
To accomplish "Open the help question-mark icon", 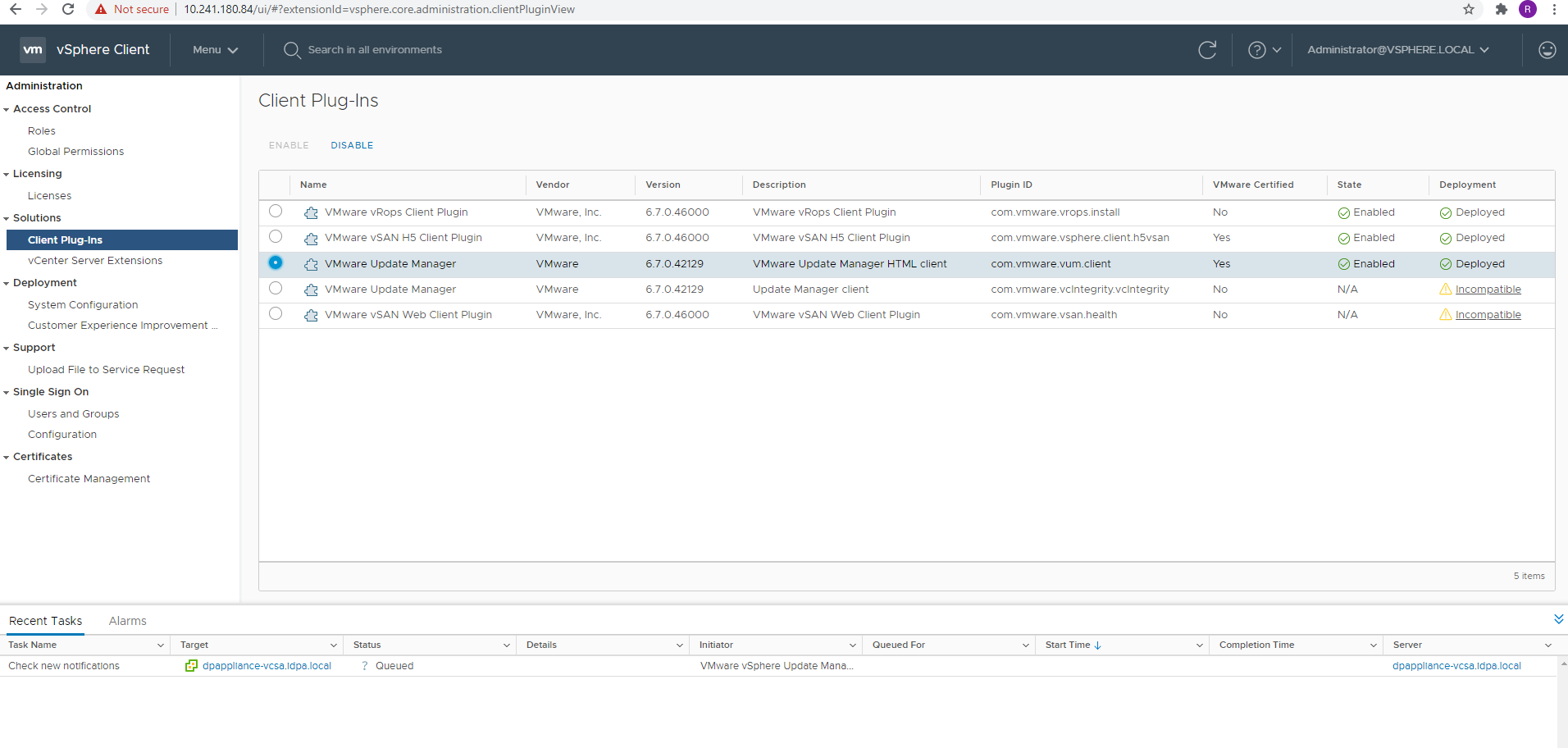I will (x=1257, y=49).
